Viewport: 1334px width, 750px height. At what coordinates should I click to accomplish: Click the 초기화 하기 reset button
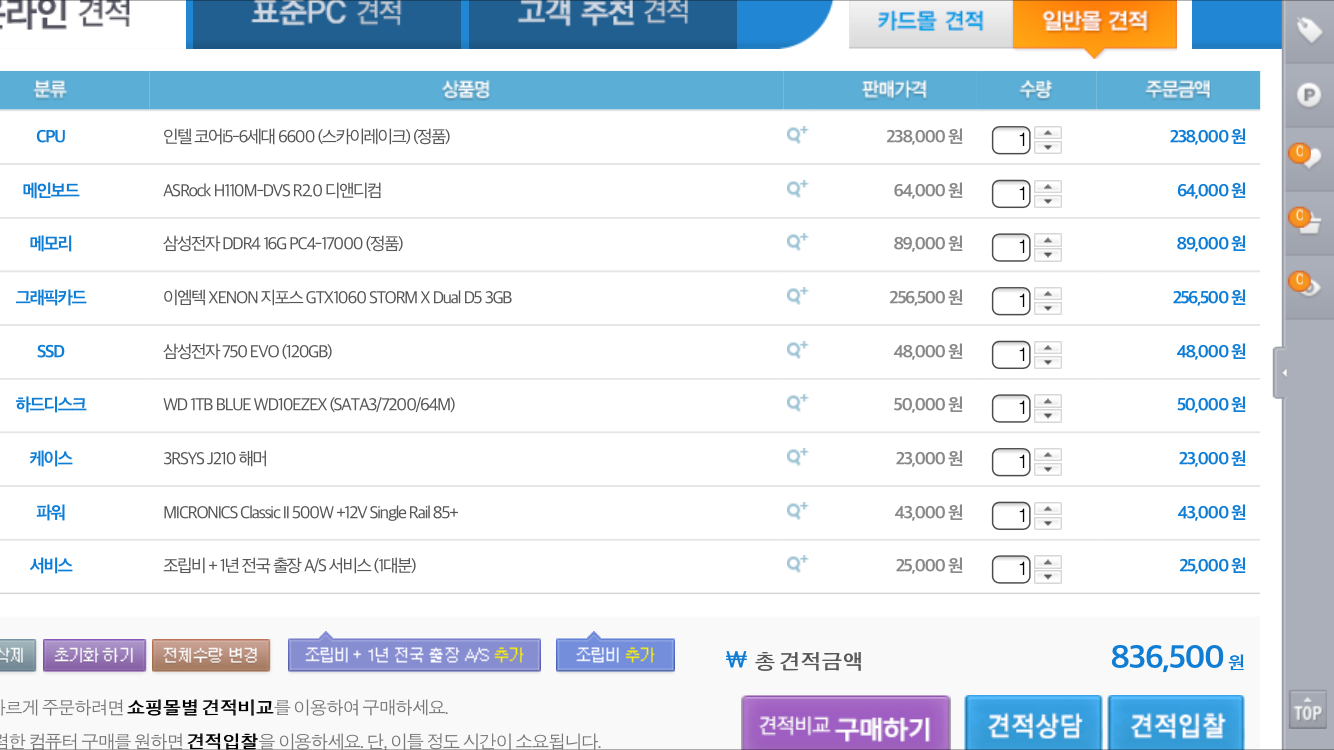pyautogui.click(x=94, y=655)
